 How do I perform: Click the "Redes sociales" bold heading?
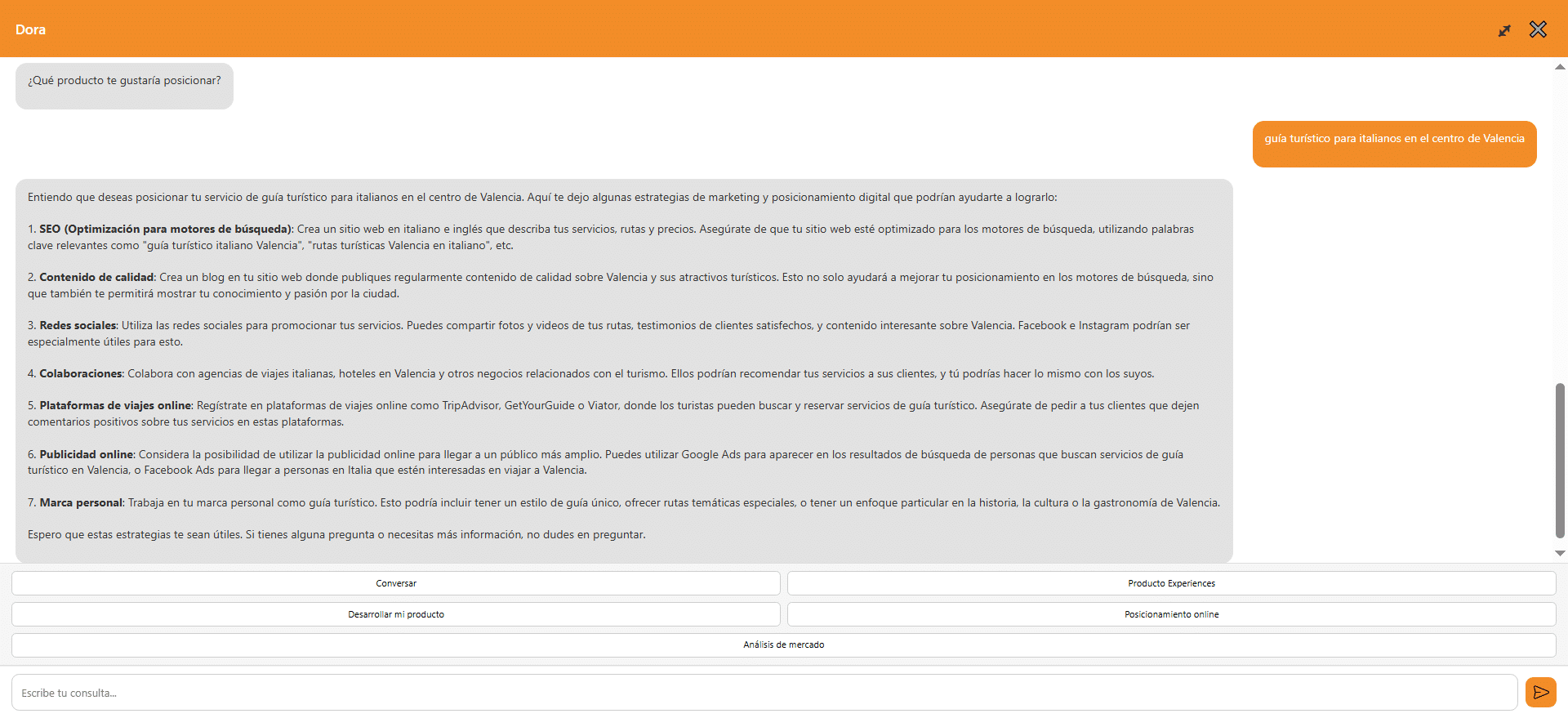(x=78, y=326)
